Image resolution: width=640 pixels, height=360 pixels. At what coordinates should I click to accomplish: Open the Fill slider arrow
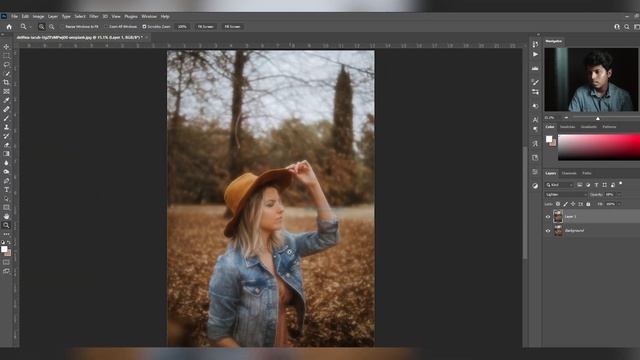[619, 204]
